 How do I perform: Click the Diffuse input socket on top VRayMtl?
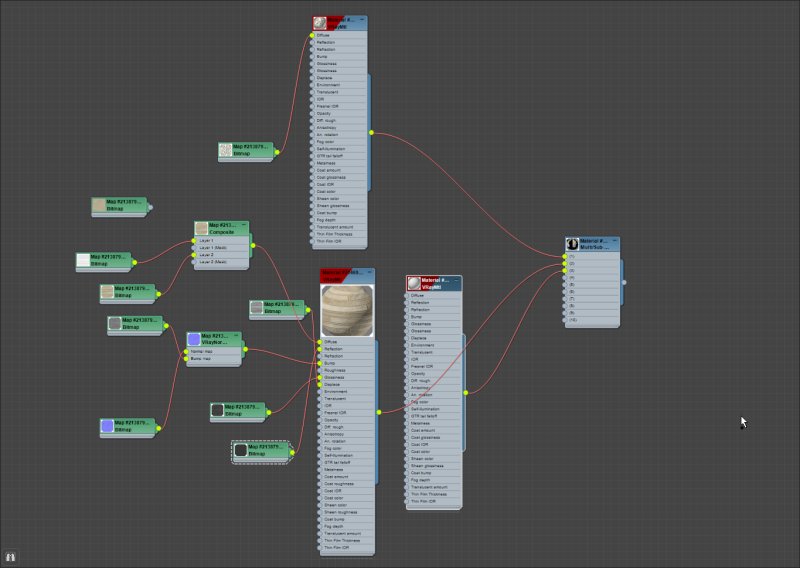click(x=312, y=35)
